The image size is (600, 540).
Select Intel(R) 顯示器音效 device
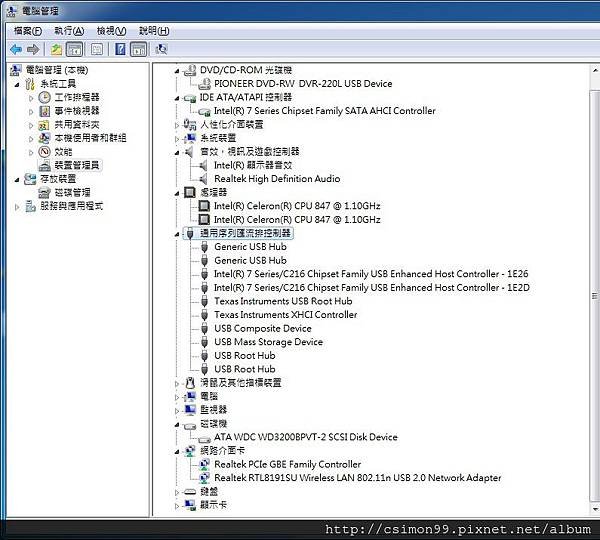pyautogui.click(x=253, y=165)
